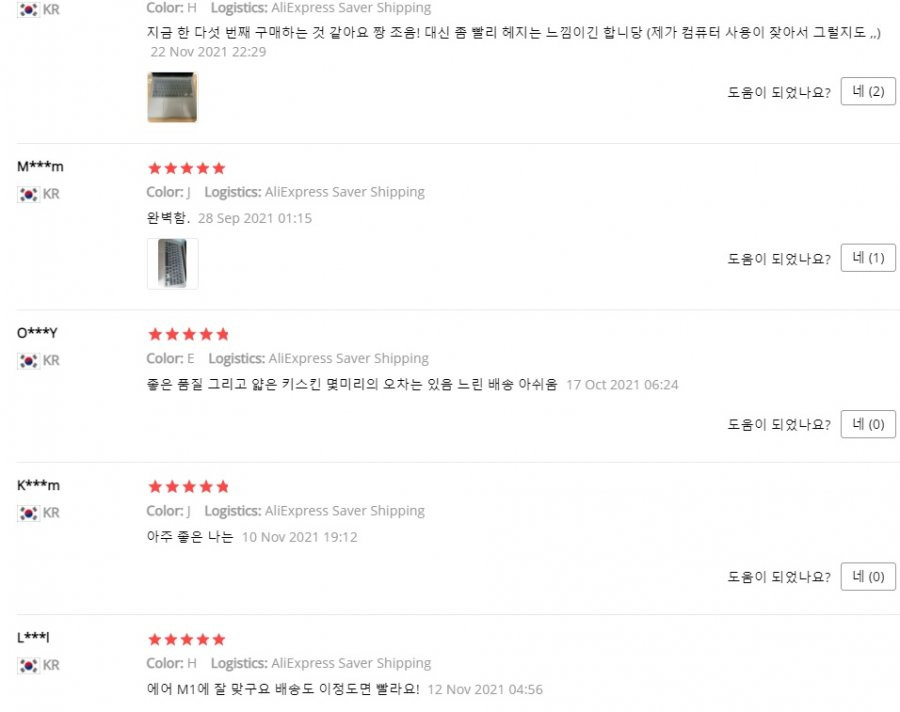Click 네 (0) on K***m's review
Image resolution: width=900 pixels, height=712 pixels.
(868, 576)
